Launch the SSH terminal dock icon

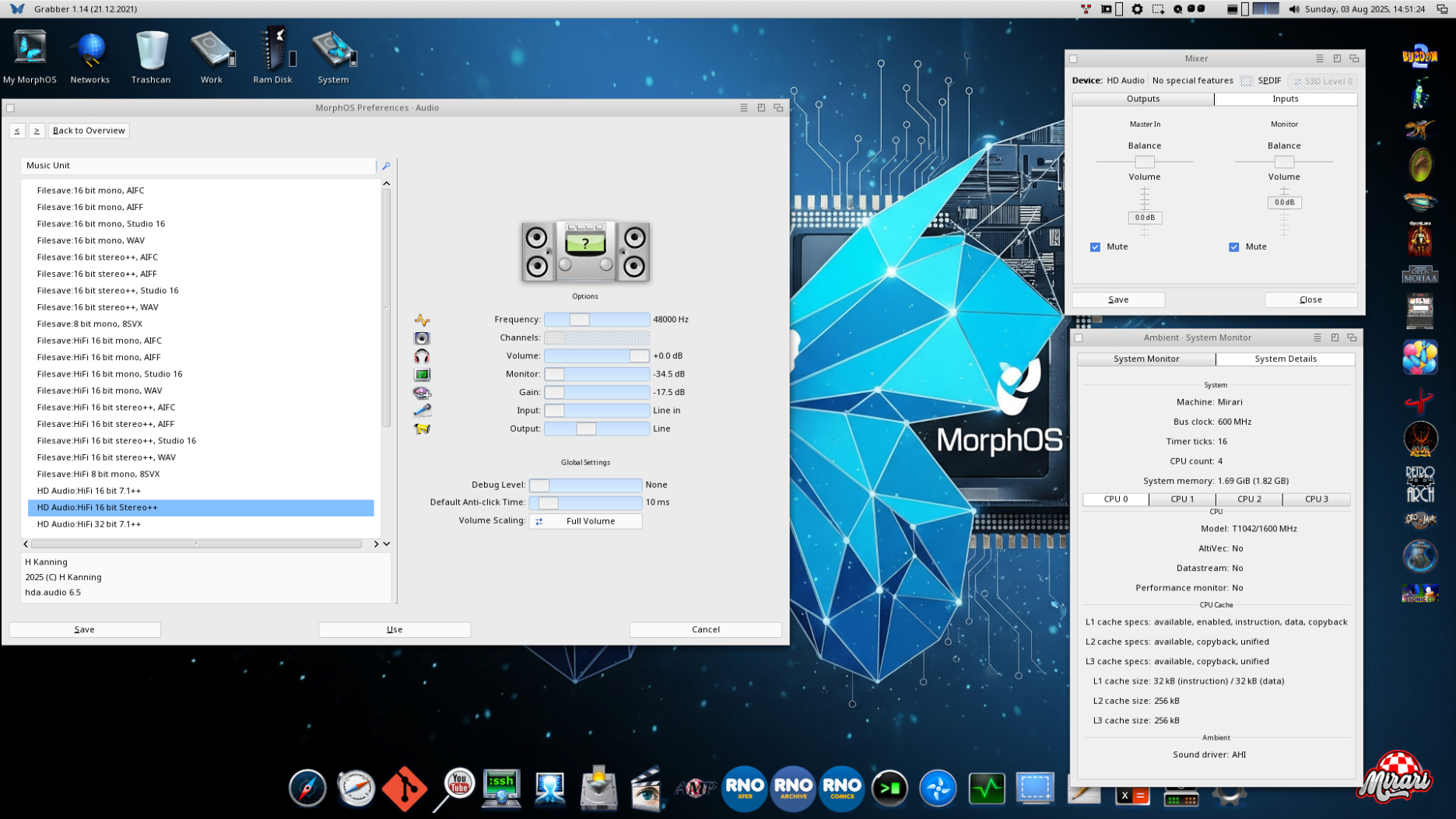501,788
